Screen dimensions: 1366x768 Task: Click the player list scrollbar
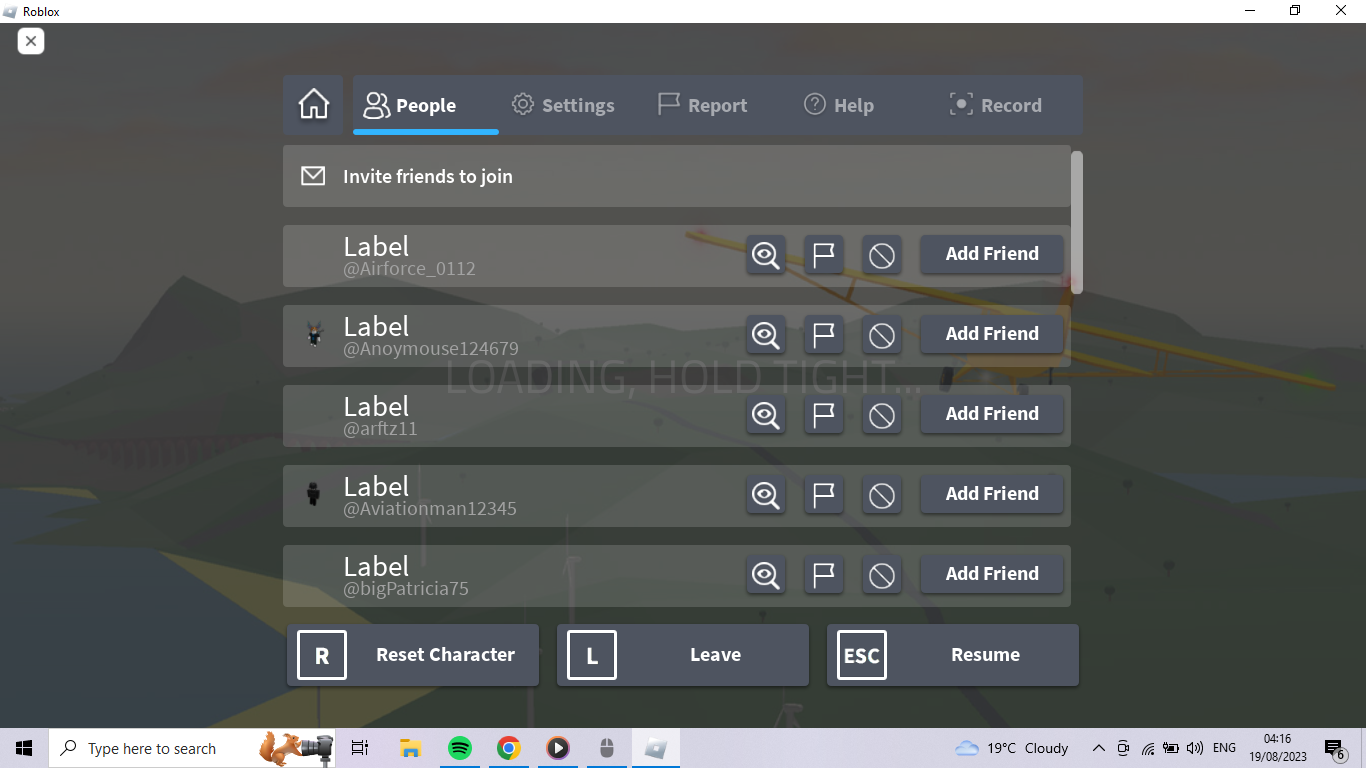click(x=1077, y=222)
